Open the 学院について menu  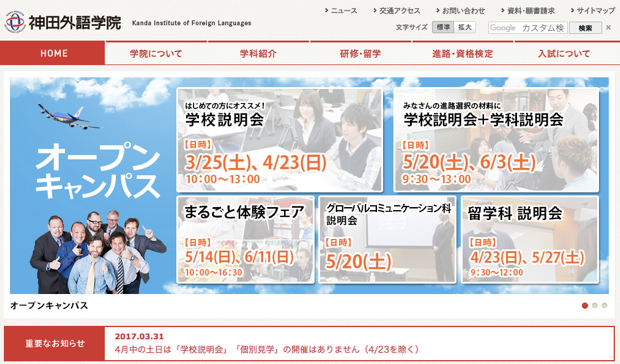click(x=156, y=53)
